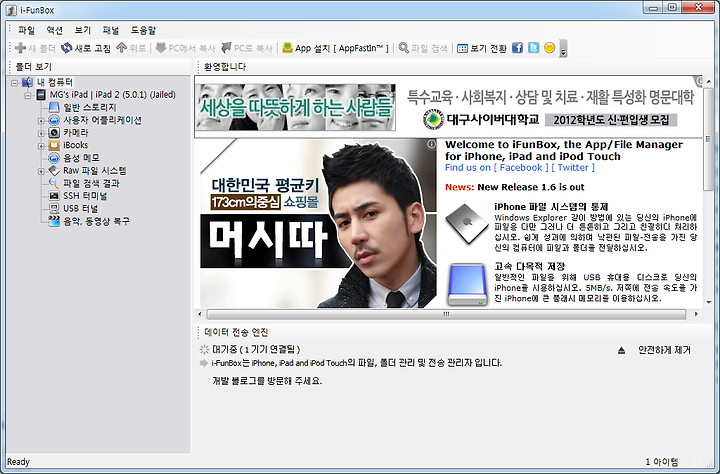Switch layout with 보기 전환 icon
720x474 pixels.
[462, 48]
